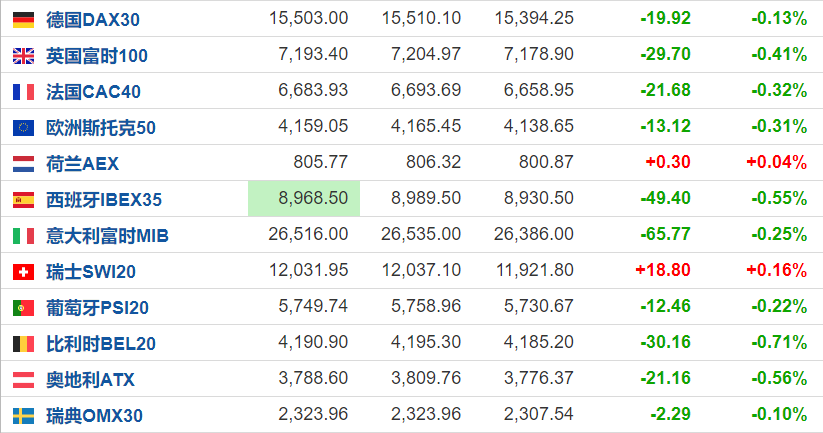This screenshot has height=433, width=823.
Task: Click the Belgian flag icon
Action: [x=24, y=344]
